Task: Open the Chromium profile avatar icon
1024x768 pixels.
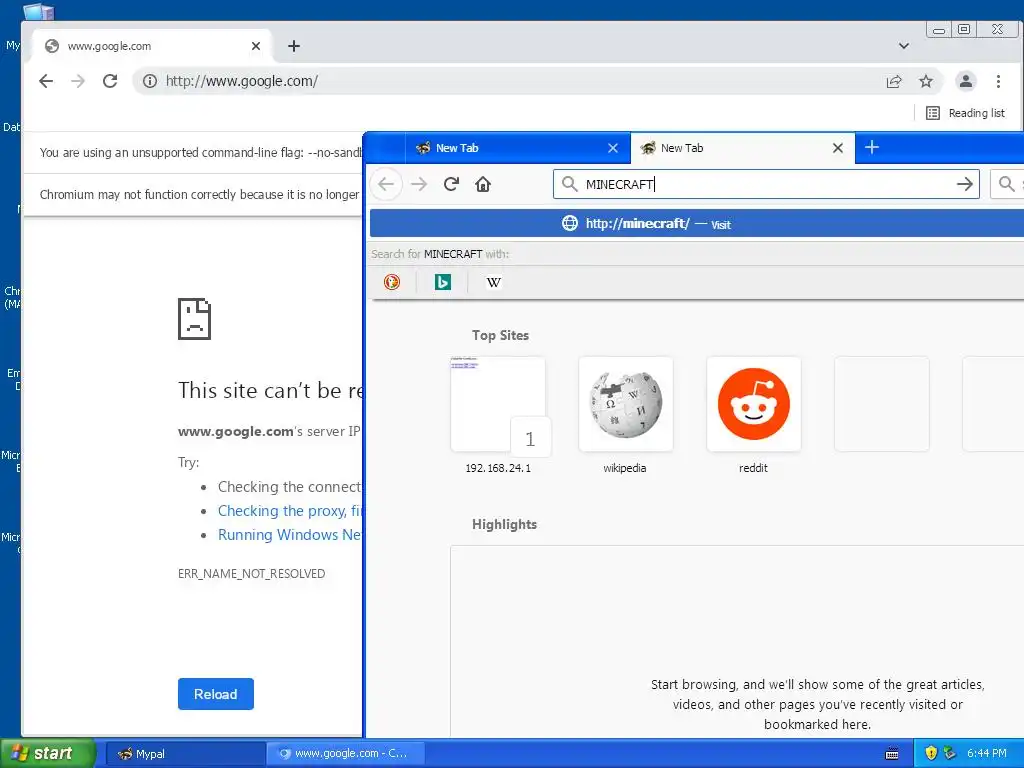Action: tap(965, 81)
